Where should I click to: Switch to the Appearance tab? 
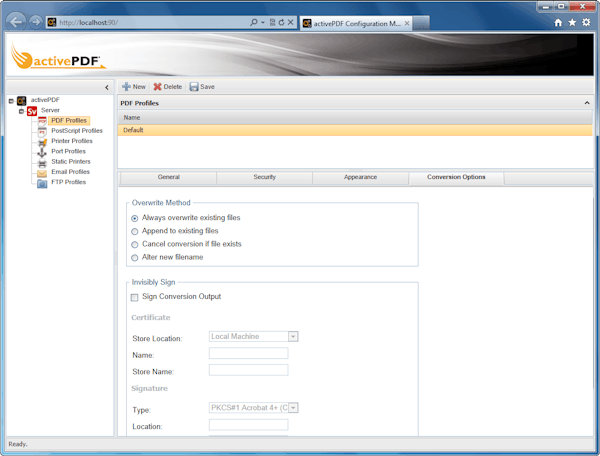click(360, 177)
